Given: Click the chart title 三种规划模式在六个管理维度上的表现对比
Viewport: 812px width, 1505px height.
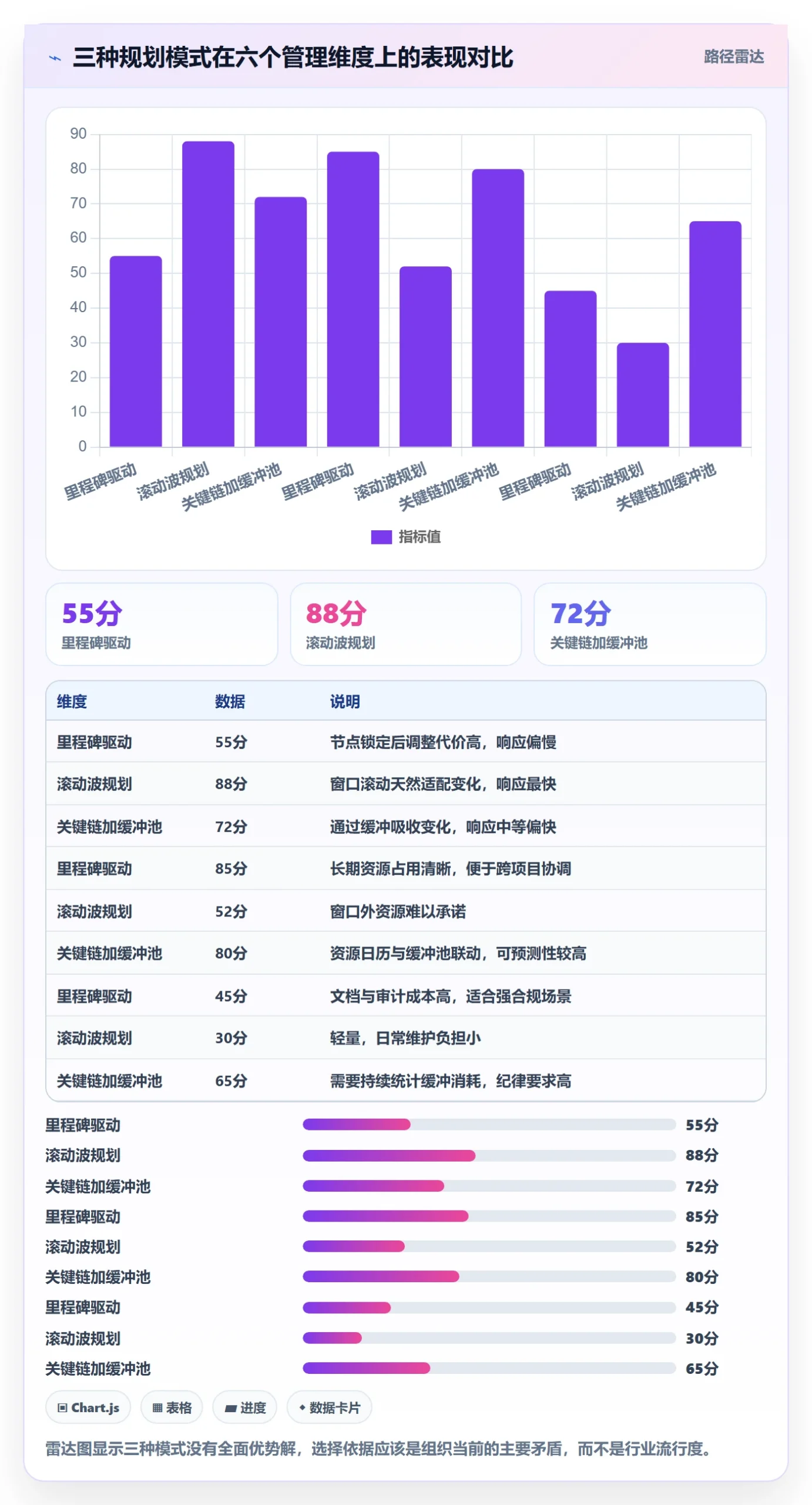Looking at the screenshot, I should (293, 58).
